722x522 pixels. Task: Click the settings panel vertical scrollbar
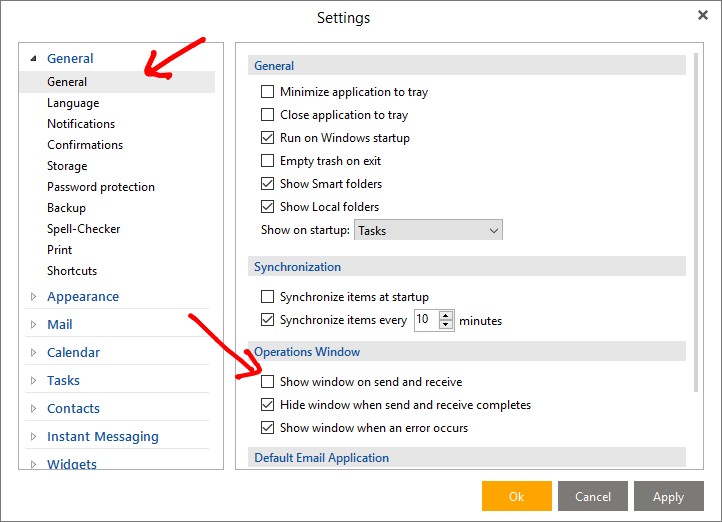point(697,220)
